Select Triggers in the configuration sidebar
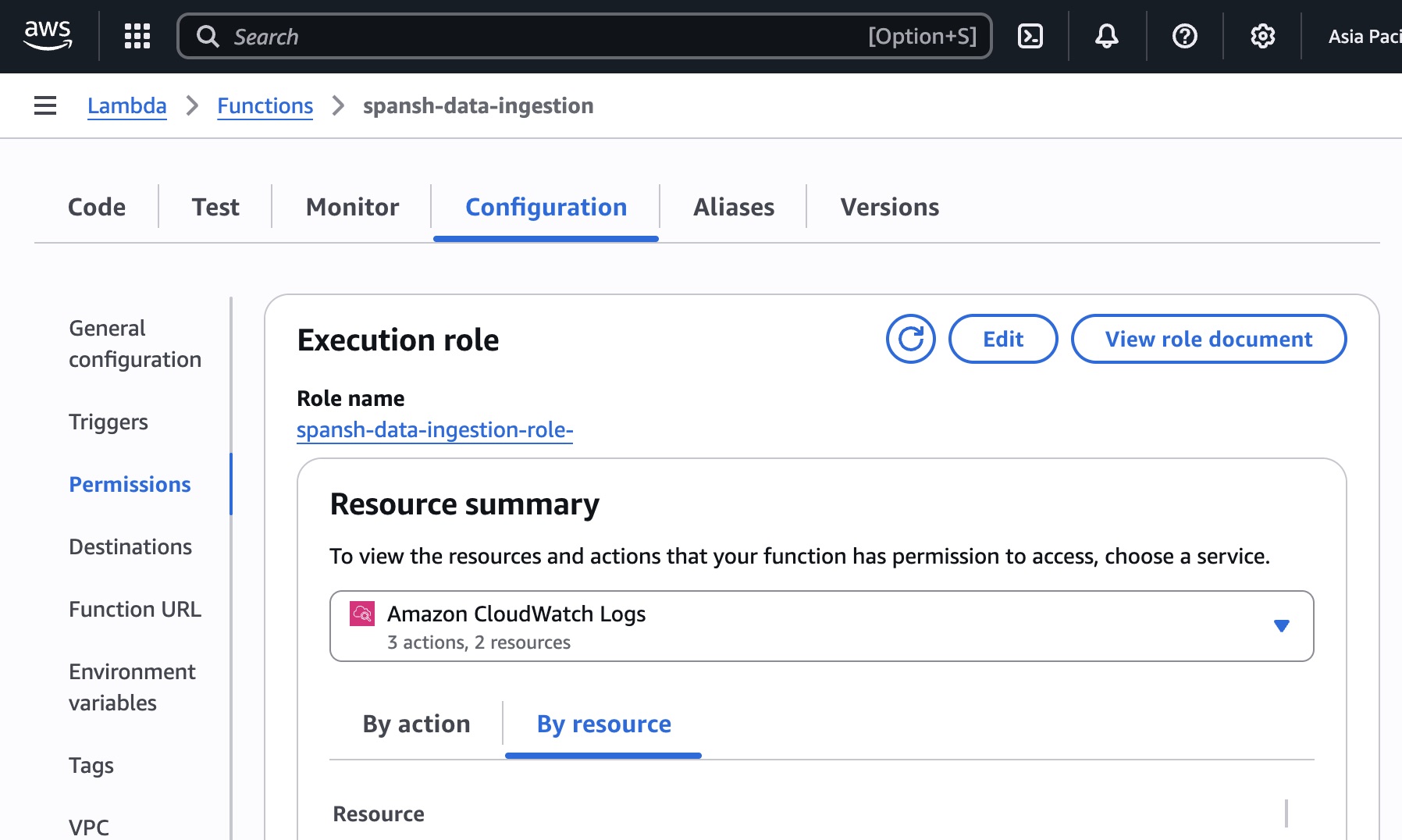1402x840 pixels. 109,422
